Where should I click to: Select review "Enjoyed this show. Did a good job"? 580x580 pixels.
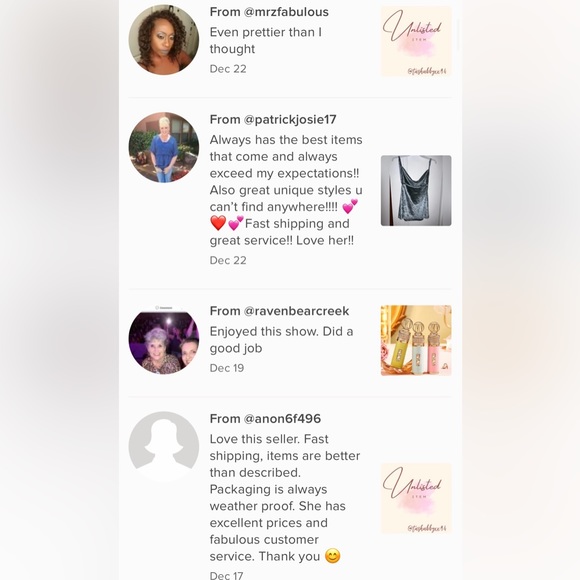point(281,340)
